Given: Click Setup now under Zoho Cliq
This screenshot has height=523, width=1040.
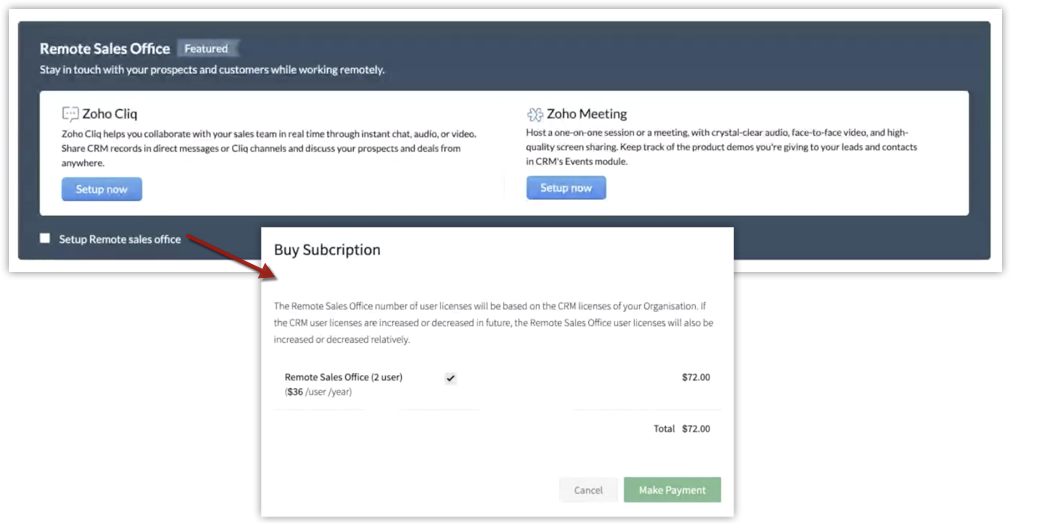Looking at the screenshot, I should [x=101, y=189].
